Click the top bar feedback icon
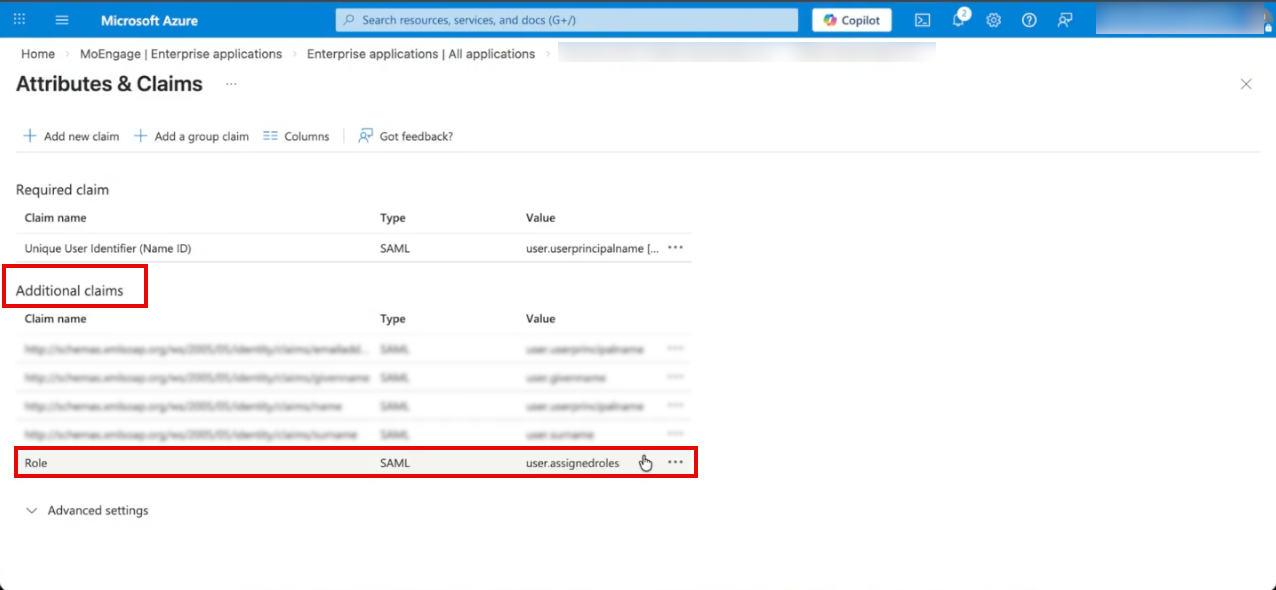 pyautogui.click(x=1065, y=20)
